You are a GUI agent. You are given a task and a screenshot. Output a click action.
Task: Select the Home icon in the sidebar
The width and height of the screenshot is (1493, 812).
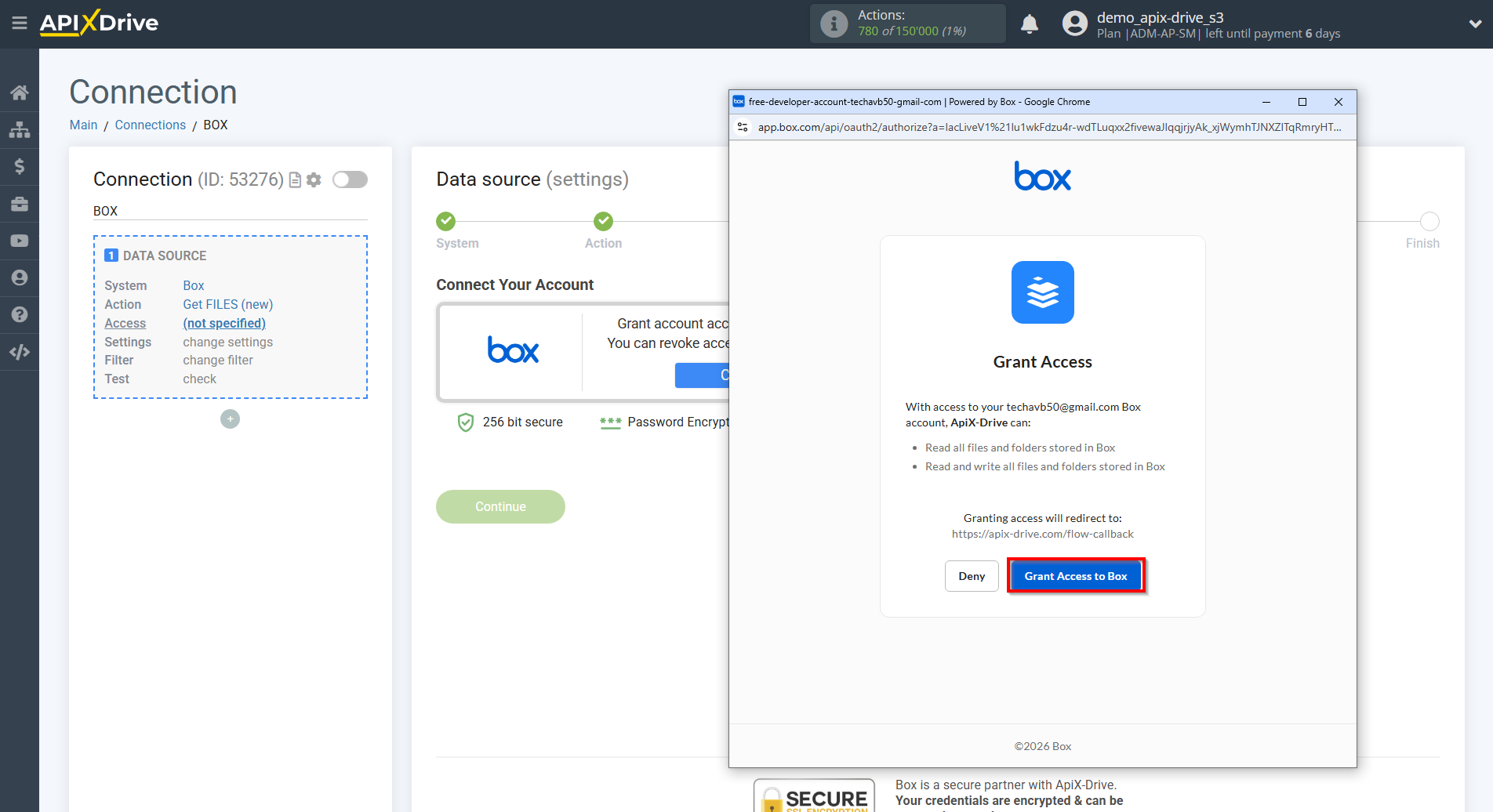20,92
